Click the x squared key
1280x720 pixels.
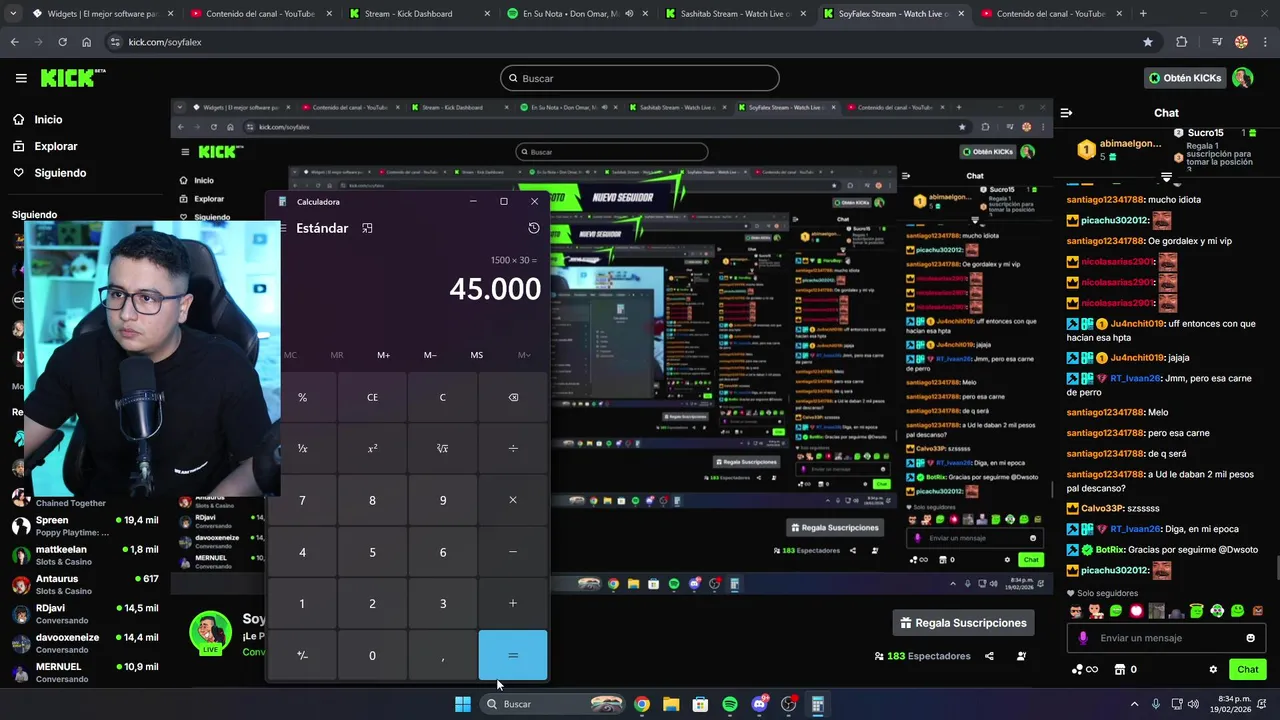tap(372, 449)
